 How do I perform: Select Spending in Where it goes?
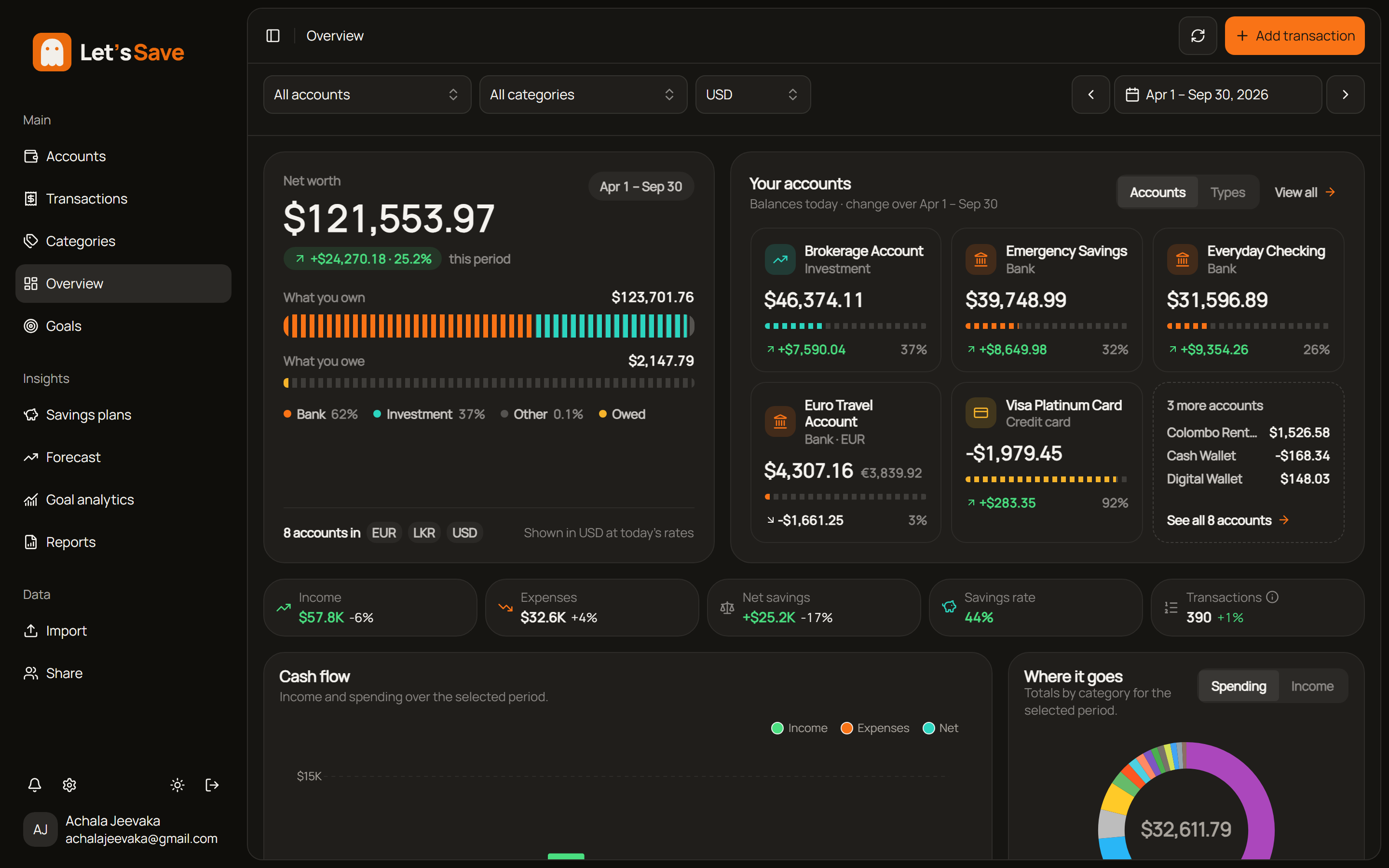(1239, 686)
